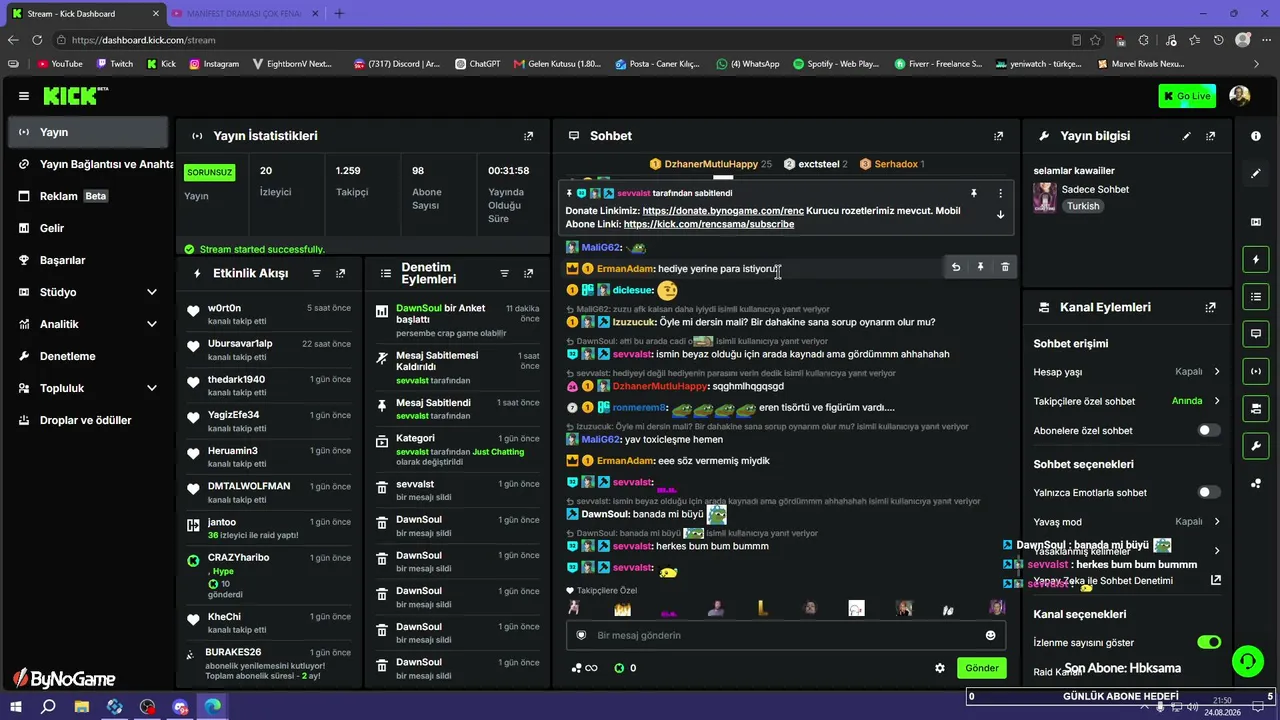The image size is (1280, 720).
Task: Open the donate.bynogame.com/renc link
Action: tap(723, 211)
